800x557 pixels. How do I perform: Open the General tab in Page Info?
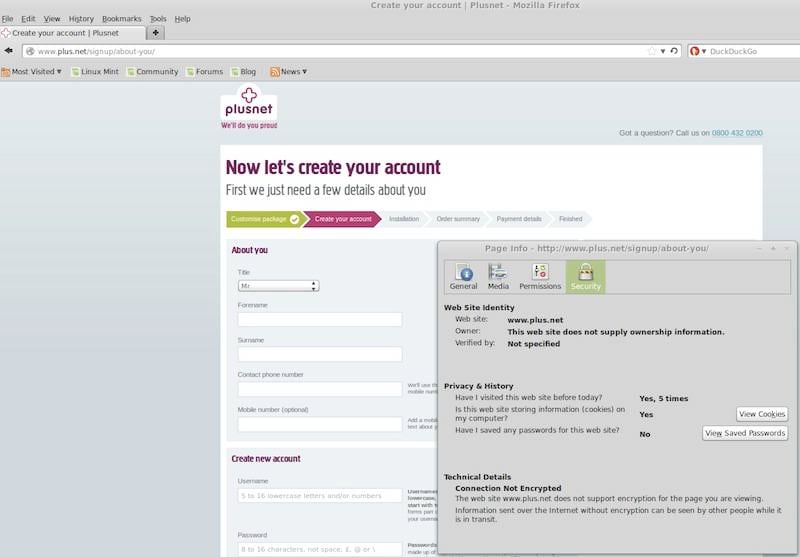click(x=463, y=277)
